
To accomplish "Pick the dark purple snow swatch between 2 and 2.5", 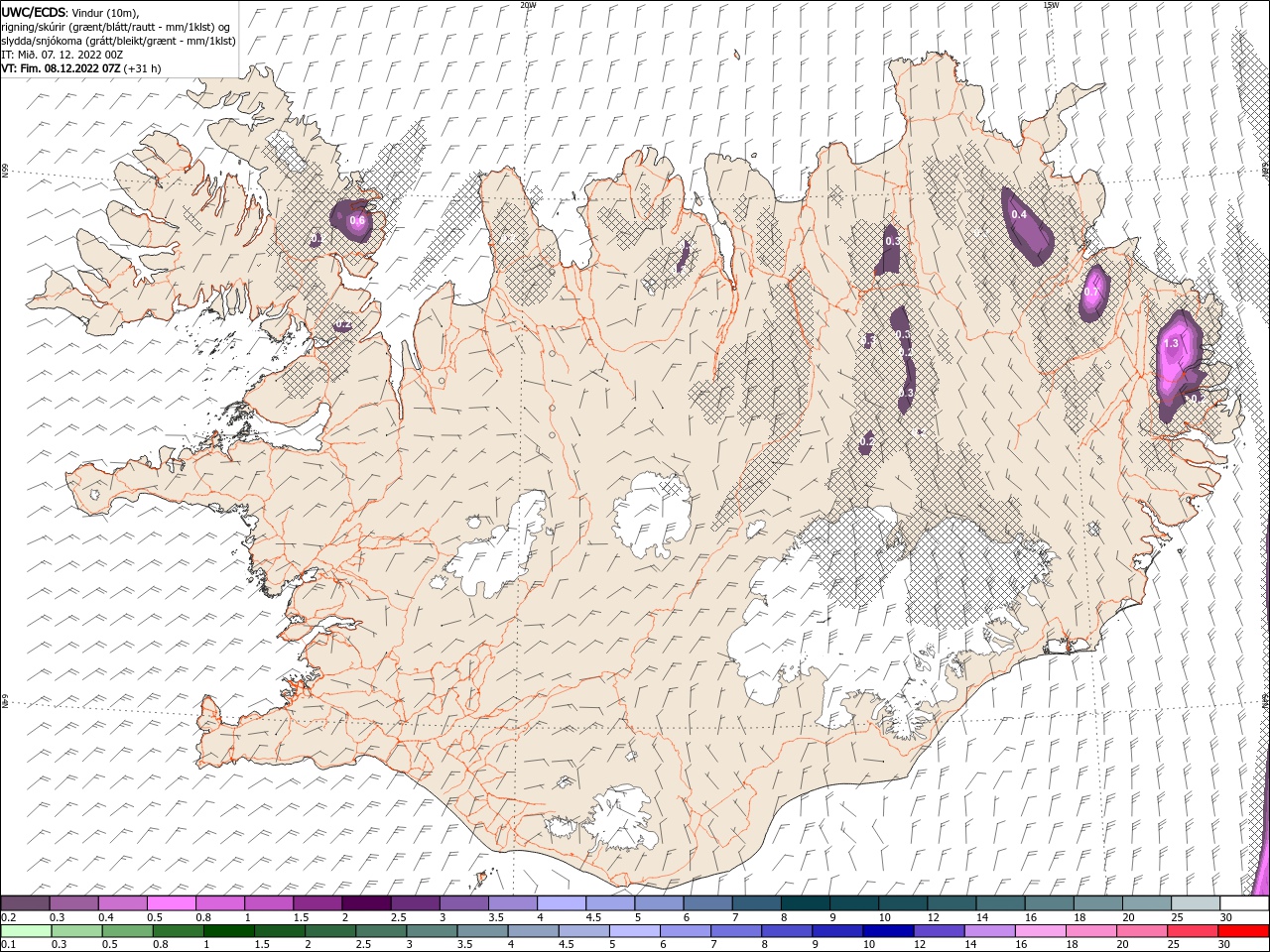I will pyautogui.click(x=366, y=903).
